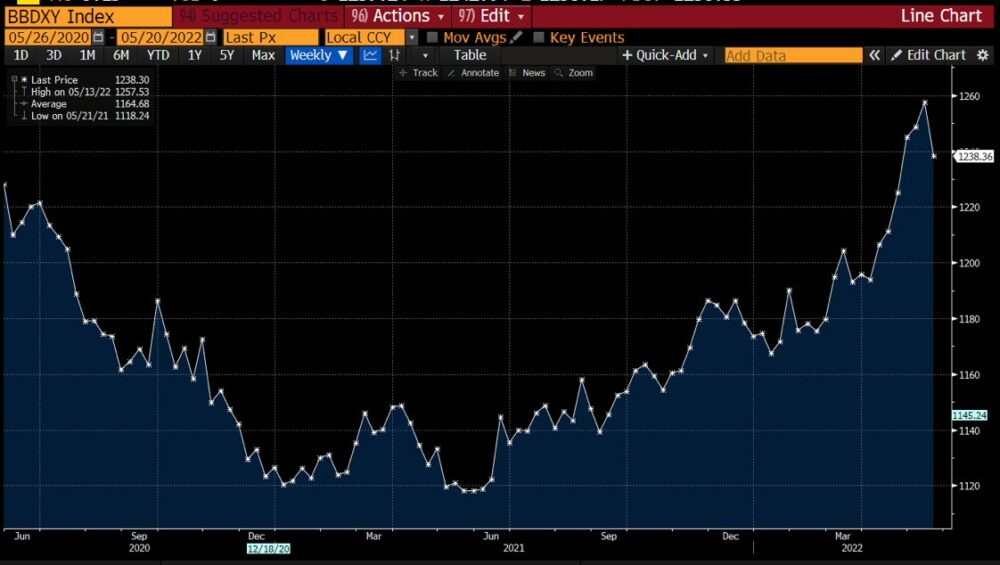Screen dimensions: 1000x565
Task: Expand the Local CCY currency dropdown
Action: 411,37
